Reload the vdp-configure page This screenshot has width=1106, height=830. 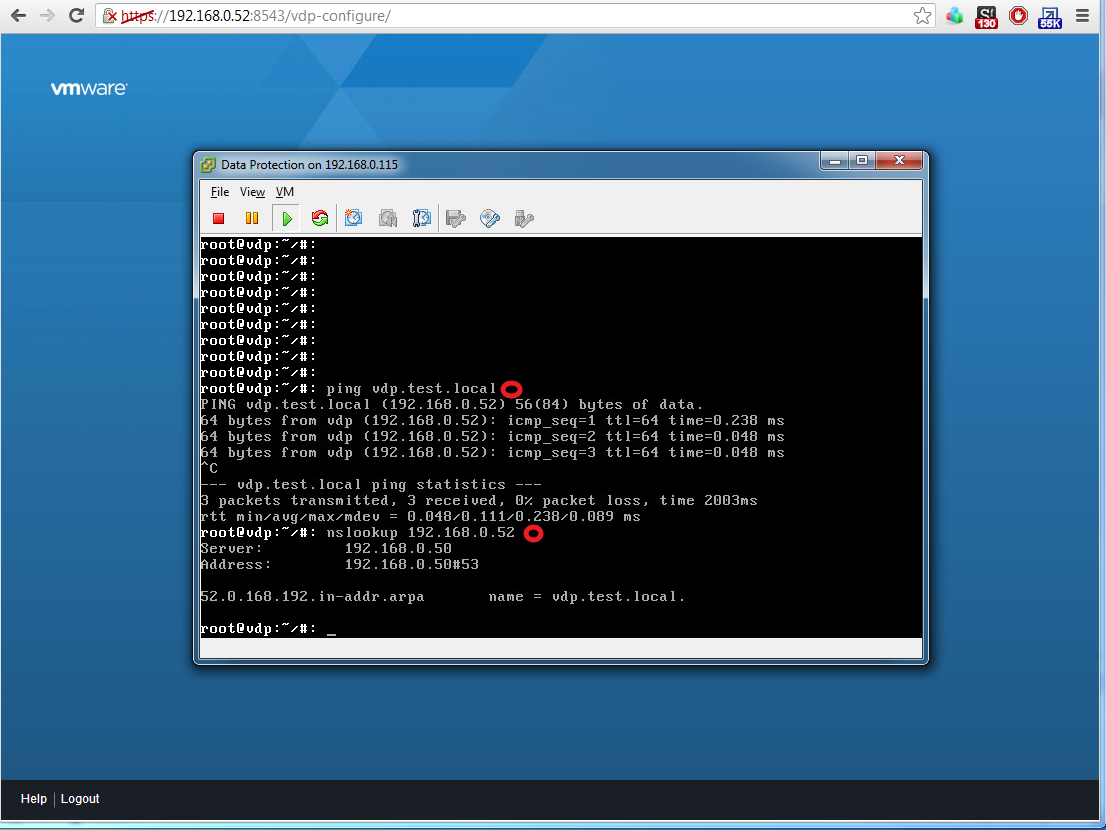pyautogui.click(x=76, y=16)
